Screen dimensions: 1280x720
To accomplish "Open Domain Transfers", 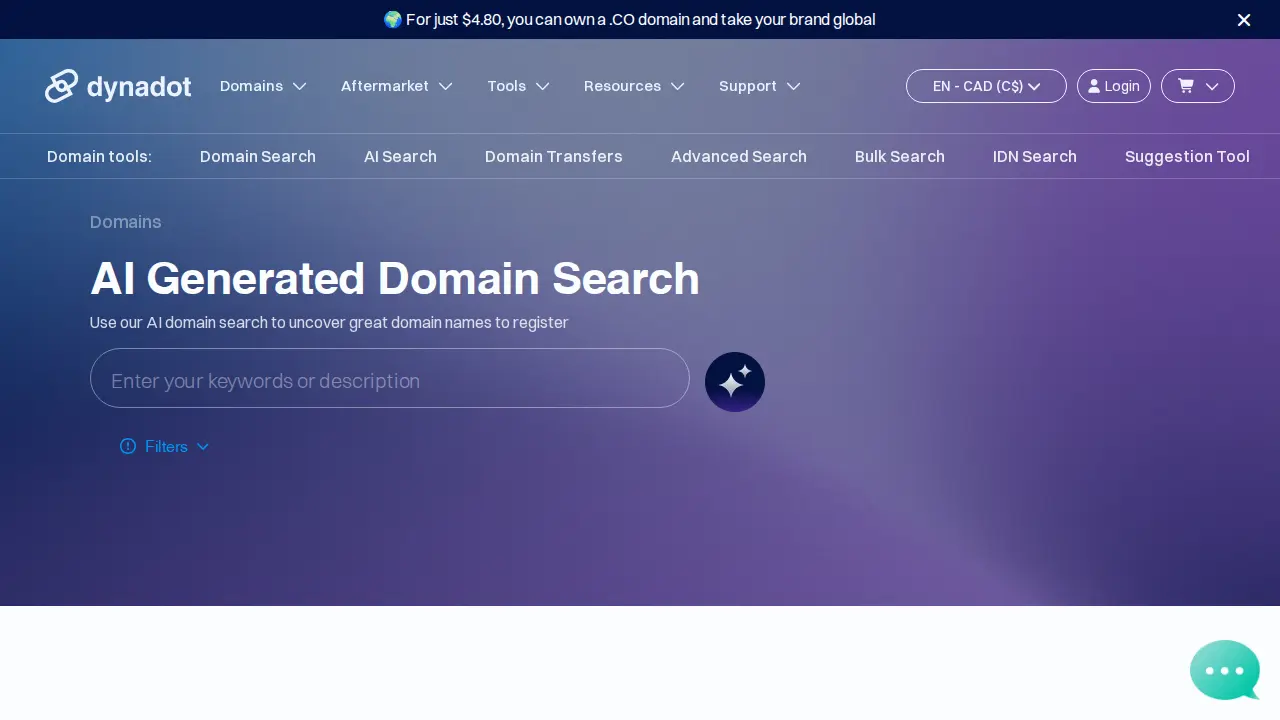I will pos(554,156).
